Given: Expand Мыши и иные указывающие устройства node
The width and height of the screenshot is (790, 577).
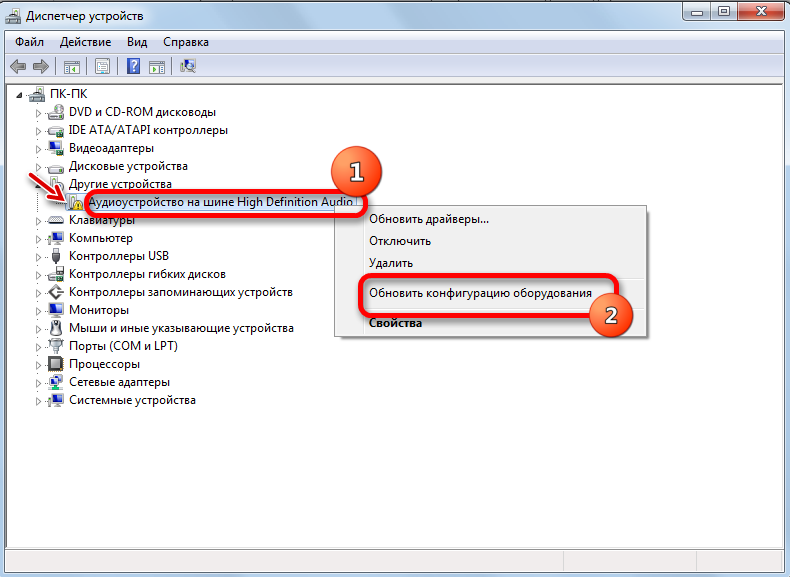Looking at the screenshot, I should (38, 329).
